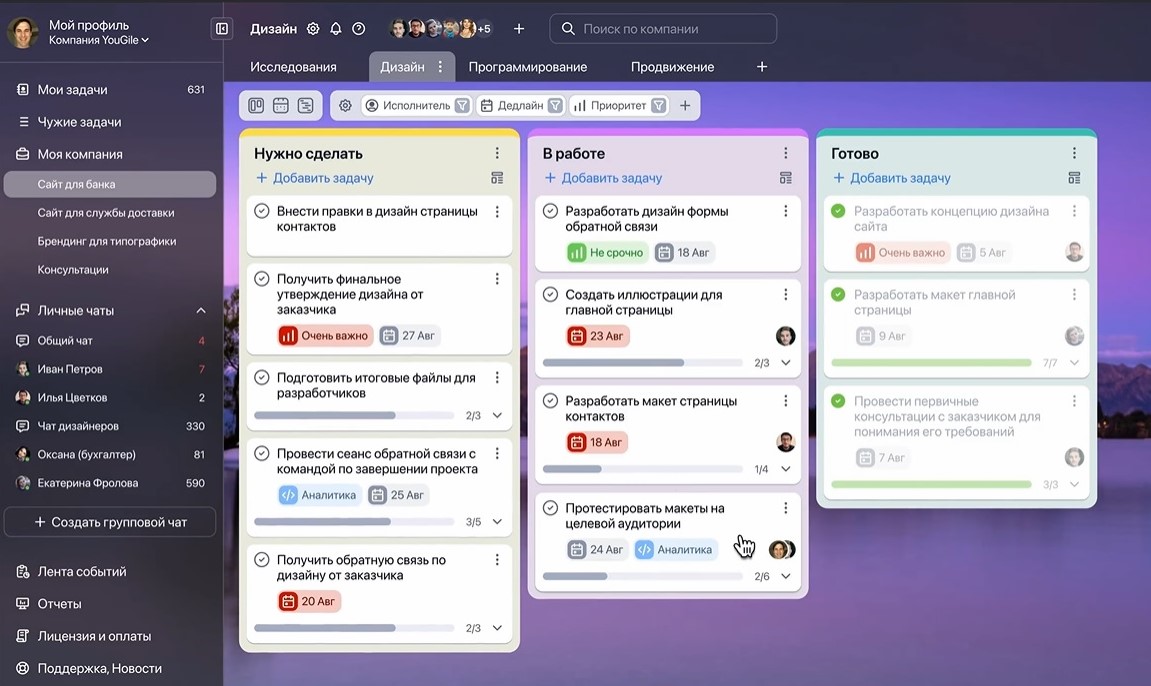Screen dimensions: 1151x686
Task: Open the Лента событий section
Action: pos(82,572)
